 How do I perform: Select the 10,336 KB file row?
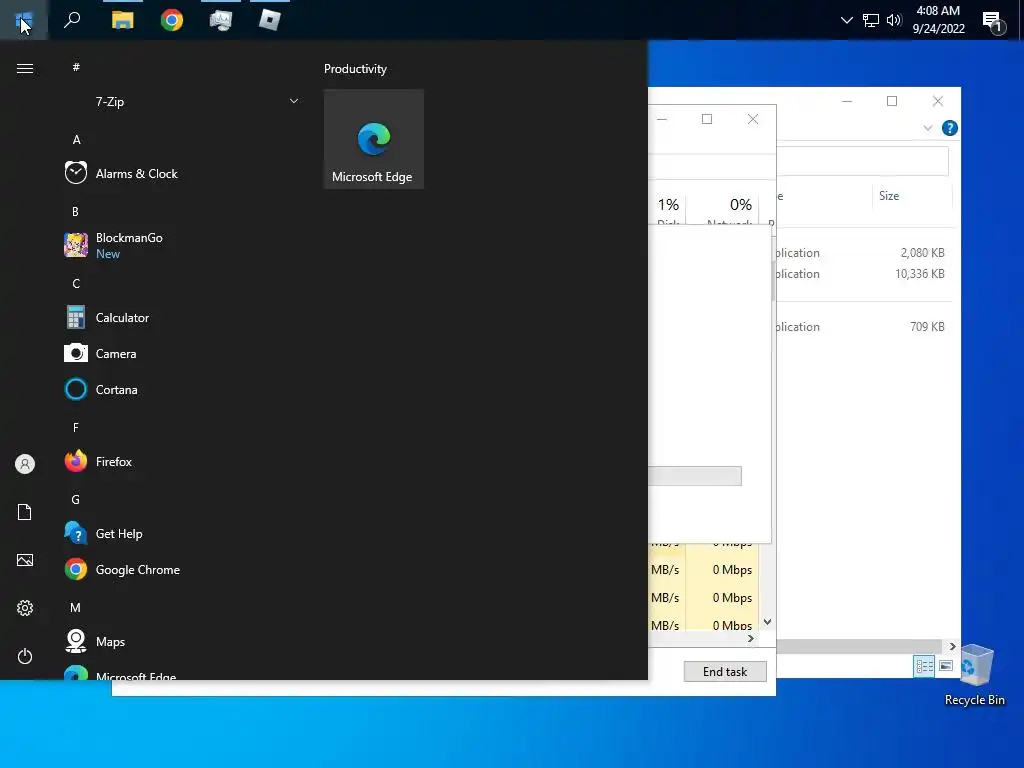point(863,274)
